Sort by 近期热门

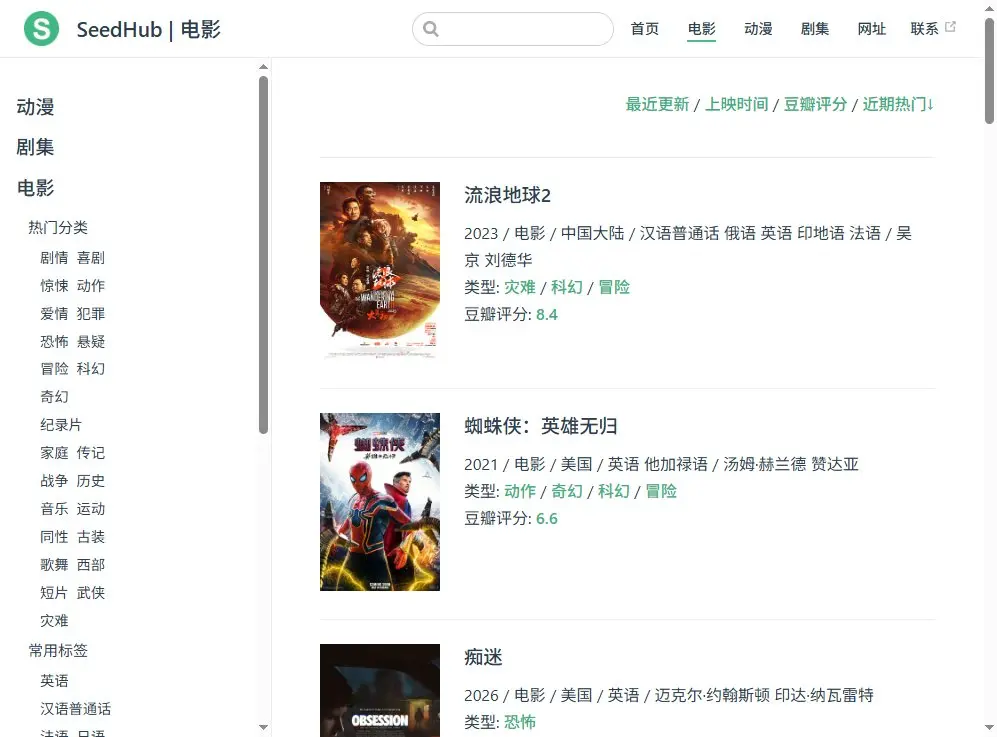point(898,104)
